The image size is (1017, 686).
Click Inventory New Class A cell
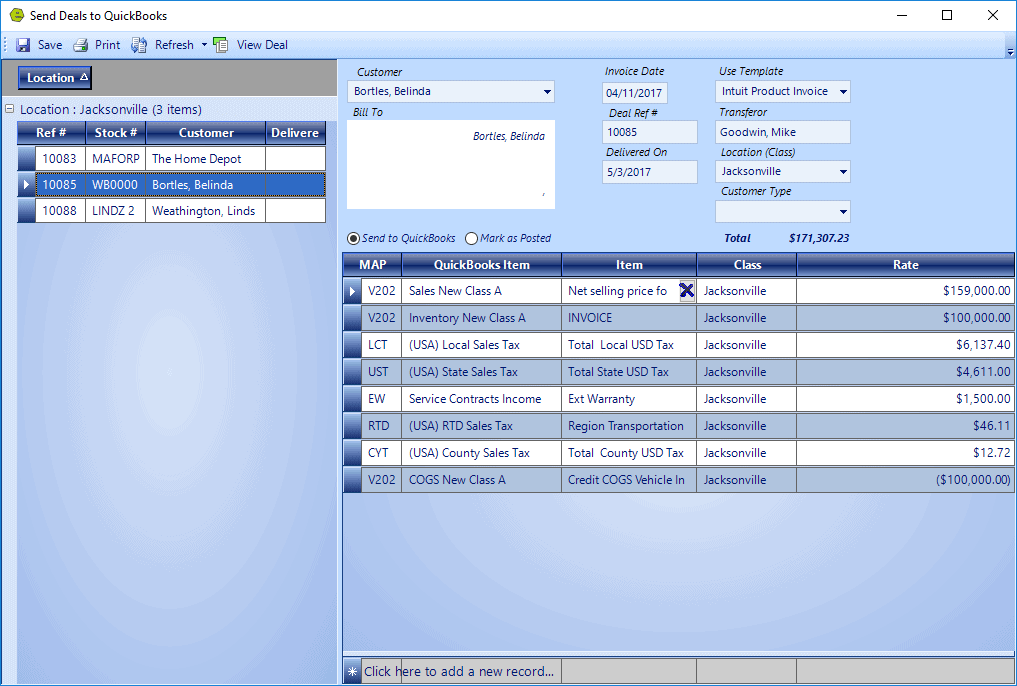click(x=481, y=318)
